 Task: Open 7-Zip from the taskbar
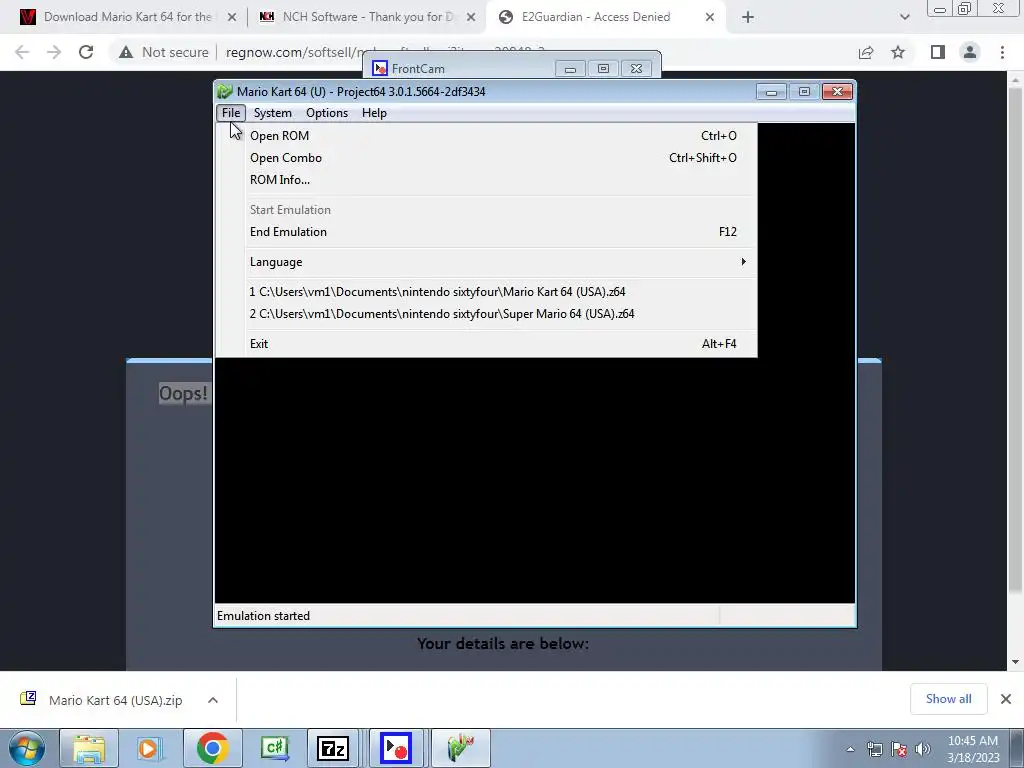pyautogui.click(x=333, y=748)
